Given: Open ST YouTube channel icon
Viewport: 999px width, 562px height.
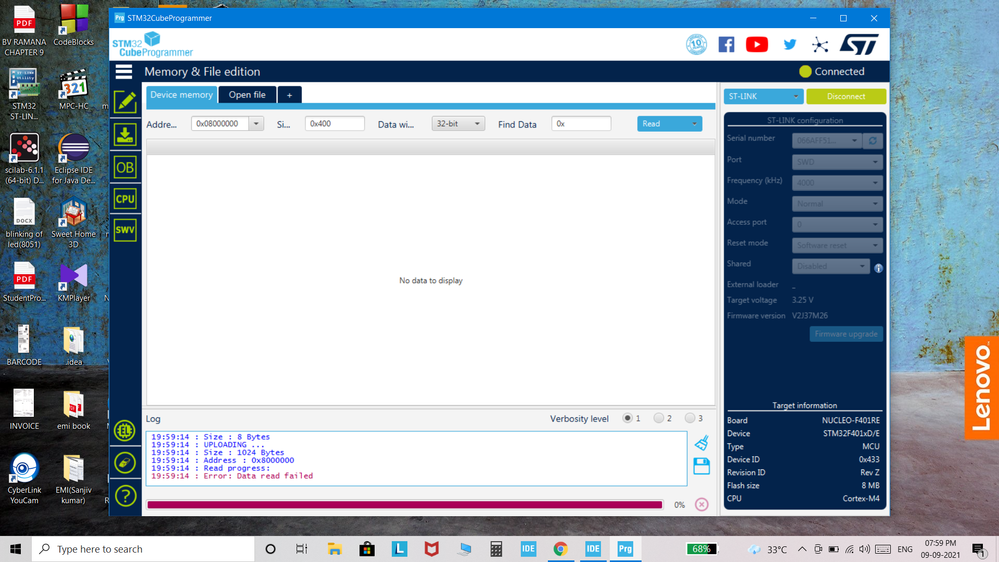Looking at the screenshot, I should [x=757, y=44].
